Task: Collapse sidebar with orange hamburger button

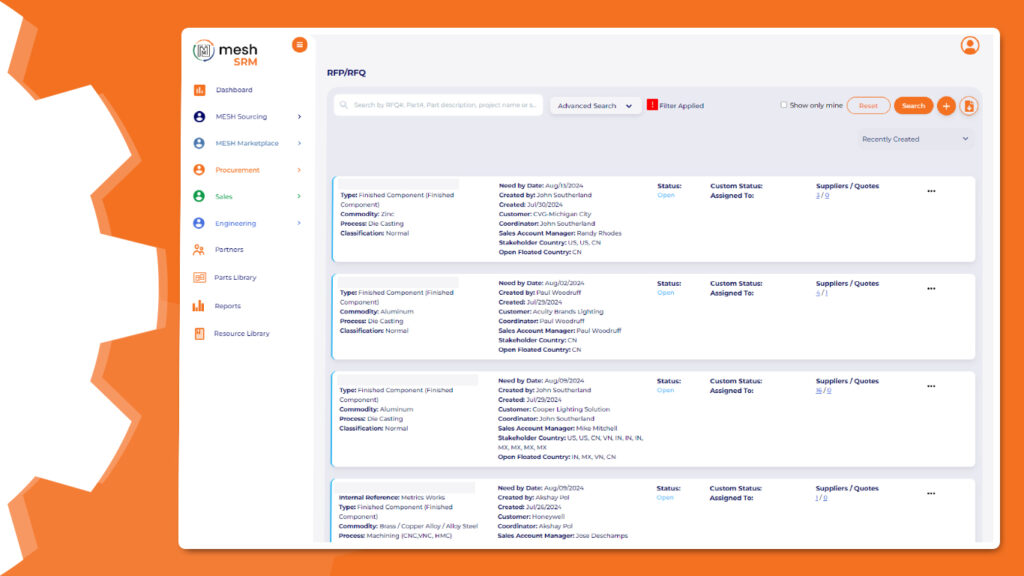Action: pos(299,44)
